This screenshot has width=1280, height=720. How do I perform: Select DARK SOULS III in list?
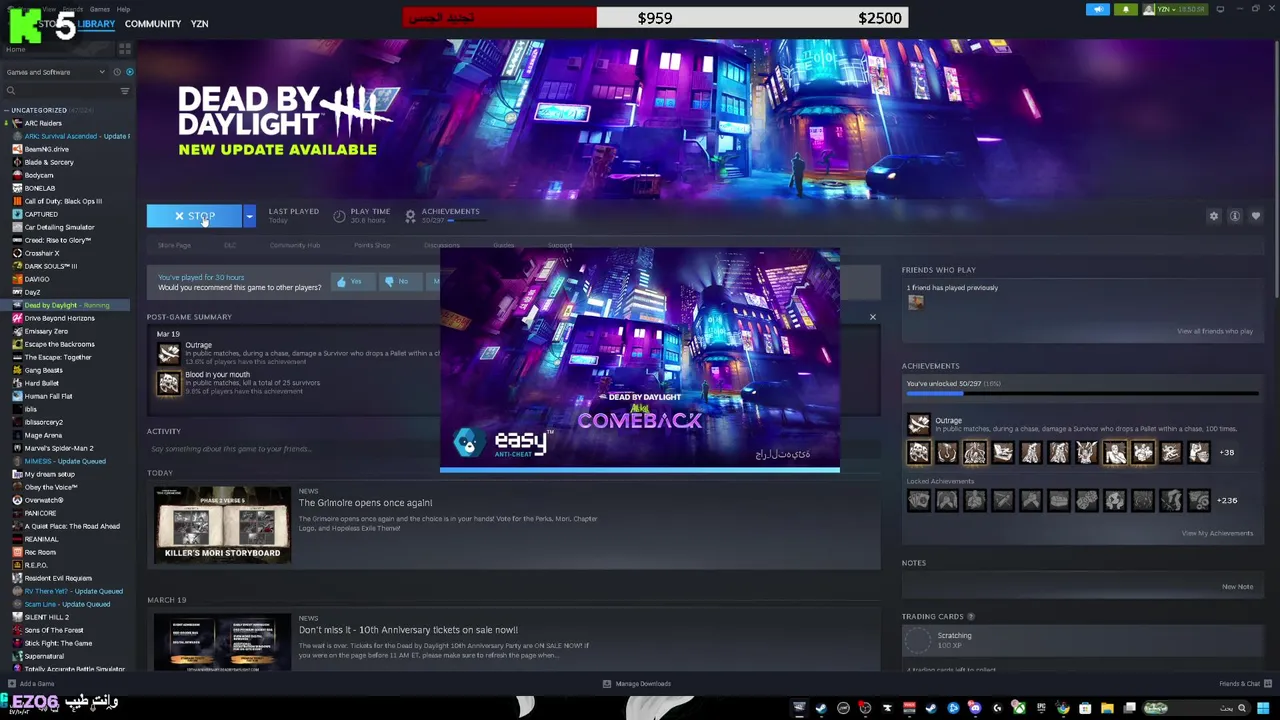tap(50, 266)
